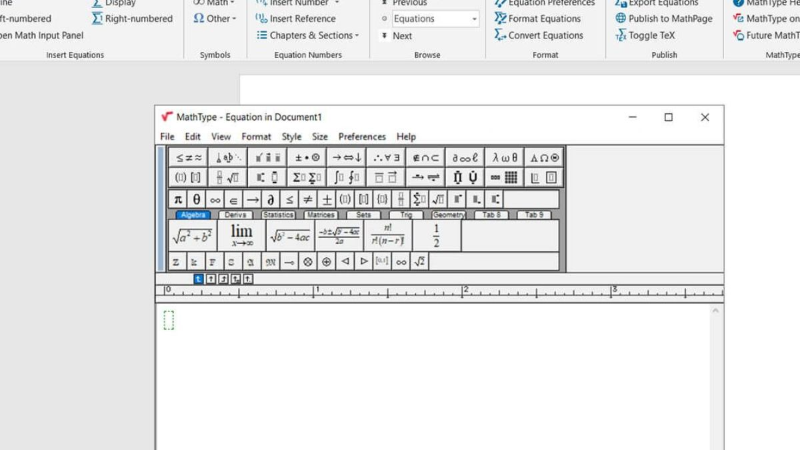Screen dimensions: 800x450
Task: Select the third tab stop type button
Action: click(223, 279)
